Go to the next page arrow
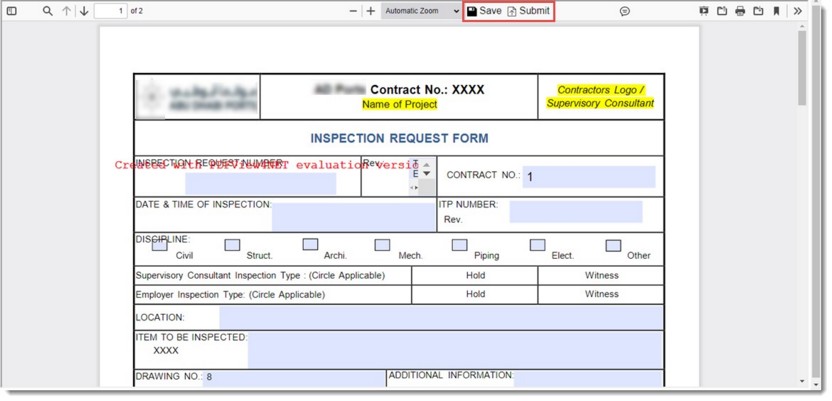Viewport: 832px width, 401px height. (x=84, y=11)
